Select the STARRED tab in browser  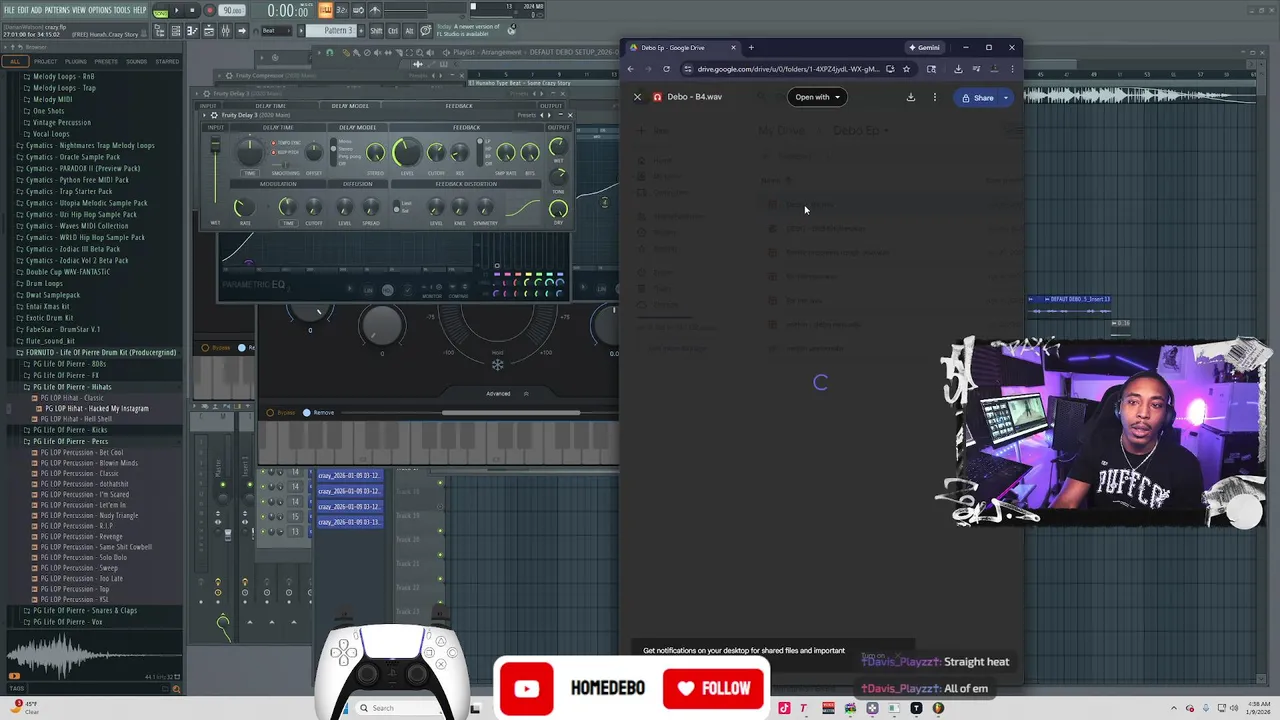pyautogui.click(x=167, y=61)
